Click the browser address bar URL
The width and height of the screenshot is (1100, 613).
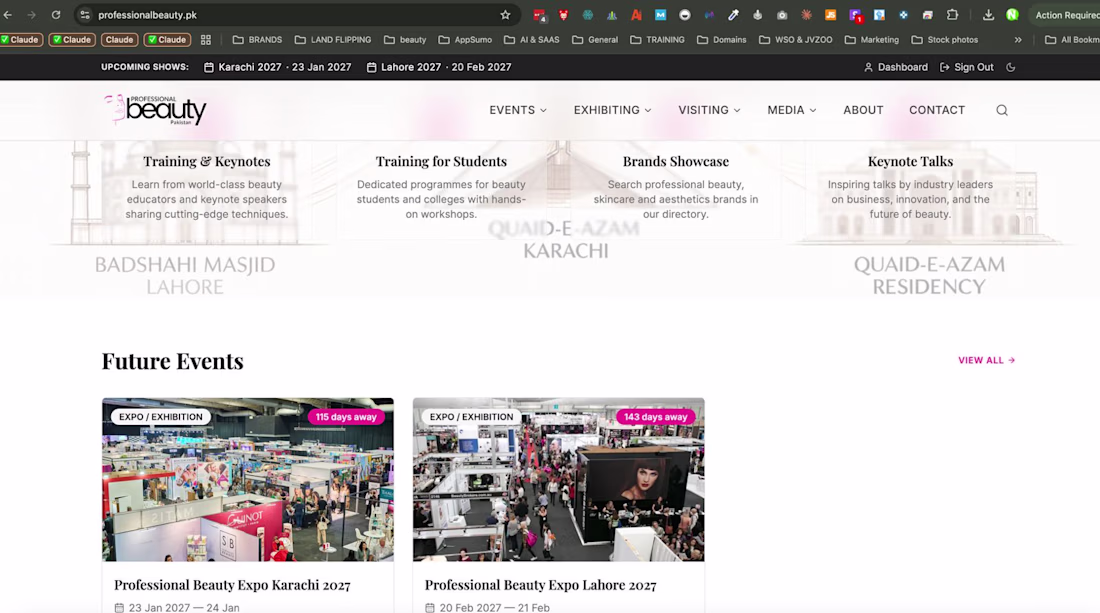click(147, 15)
